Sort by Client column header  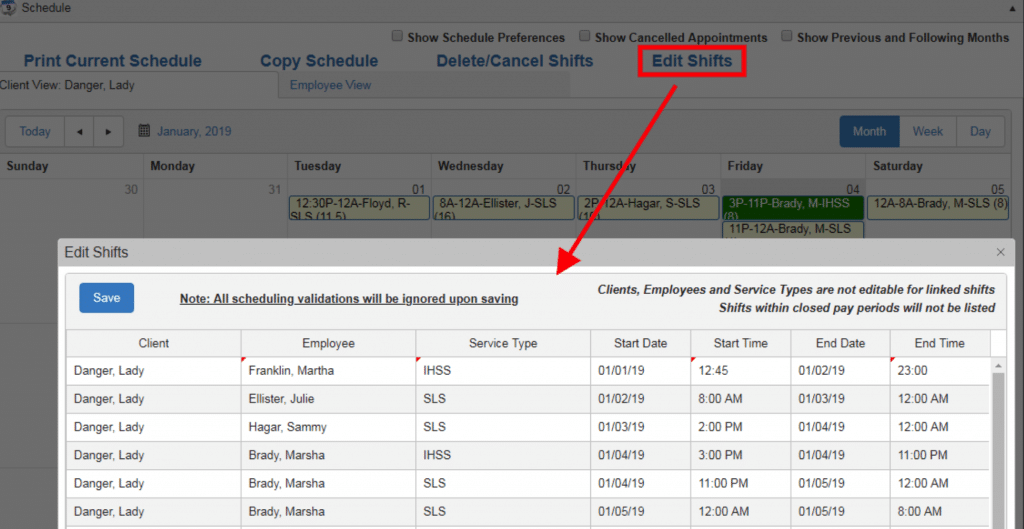tap(153, 343)
